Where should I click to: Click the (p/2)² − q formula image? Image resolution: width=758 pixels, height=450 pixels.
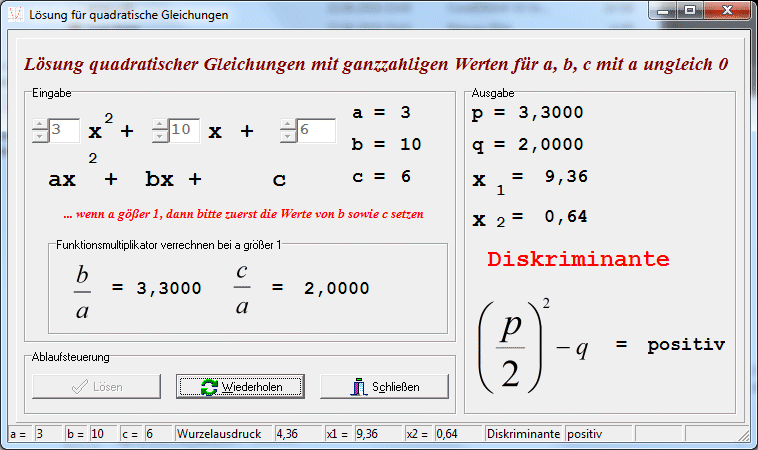533,346
